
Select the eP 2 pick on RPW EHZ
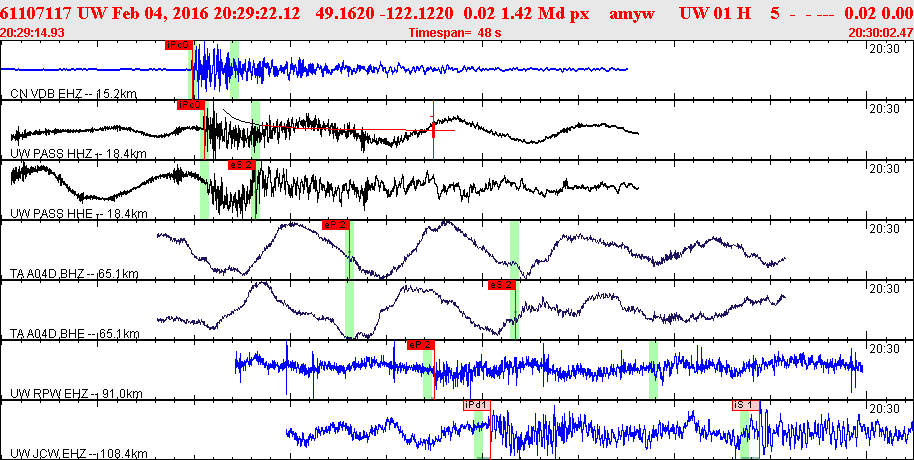(420, 345)
